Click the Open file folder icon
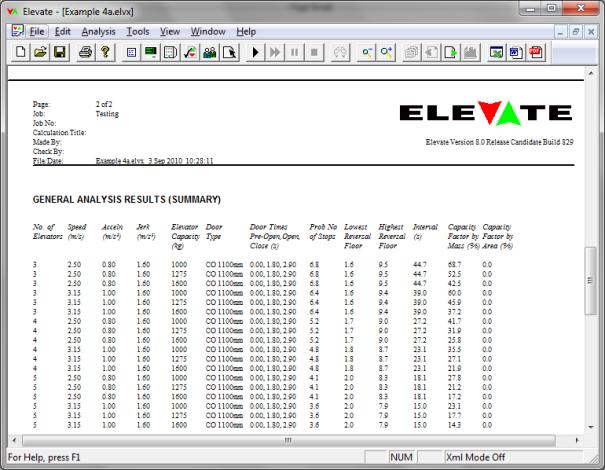Image resolution: width=605 pixels, height=470 pixels. (40, 51)
